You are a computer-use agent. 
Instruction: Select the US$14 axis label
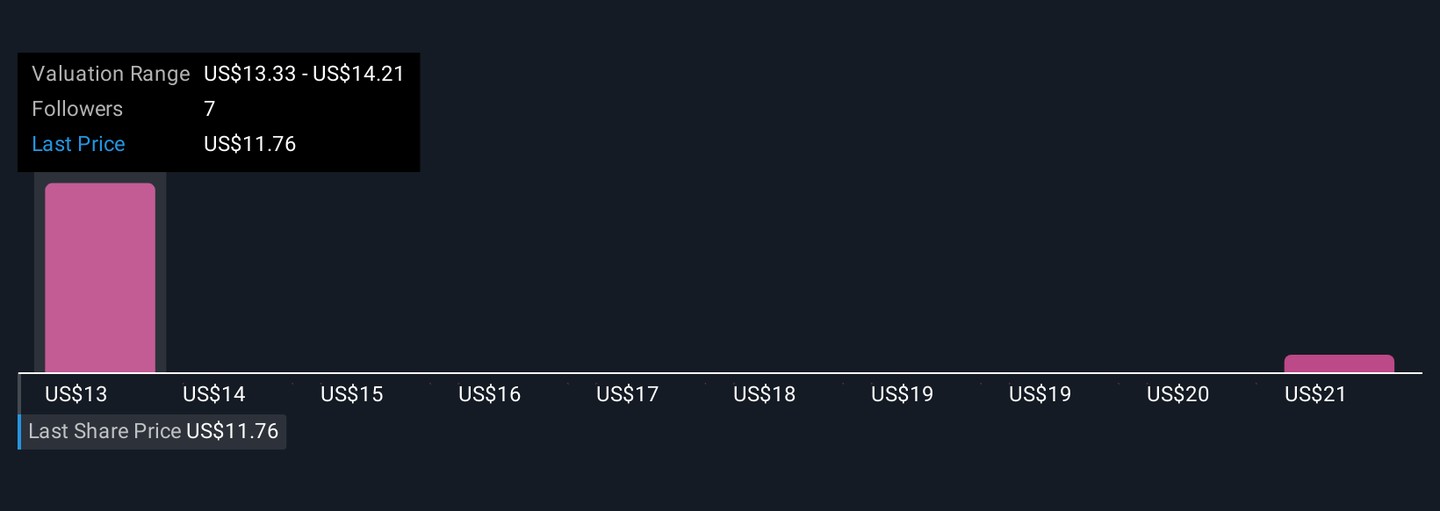[214, 394]
